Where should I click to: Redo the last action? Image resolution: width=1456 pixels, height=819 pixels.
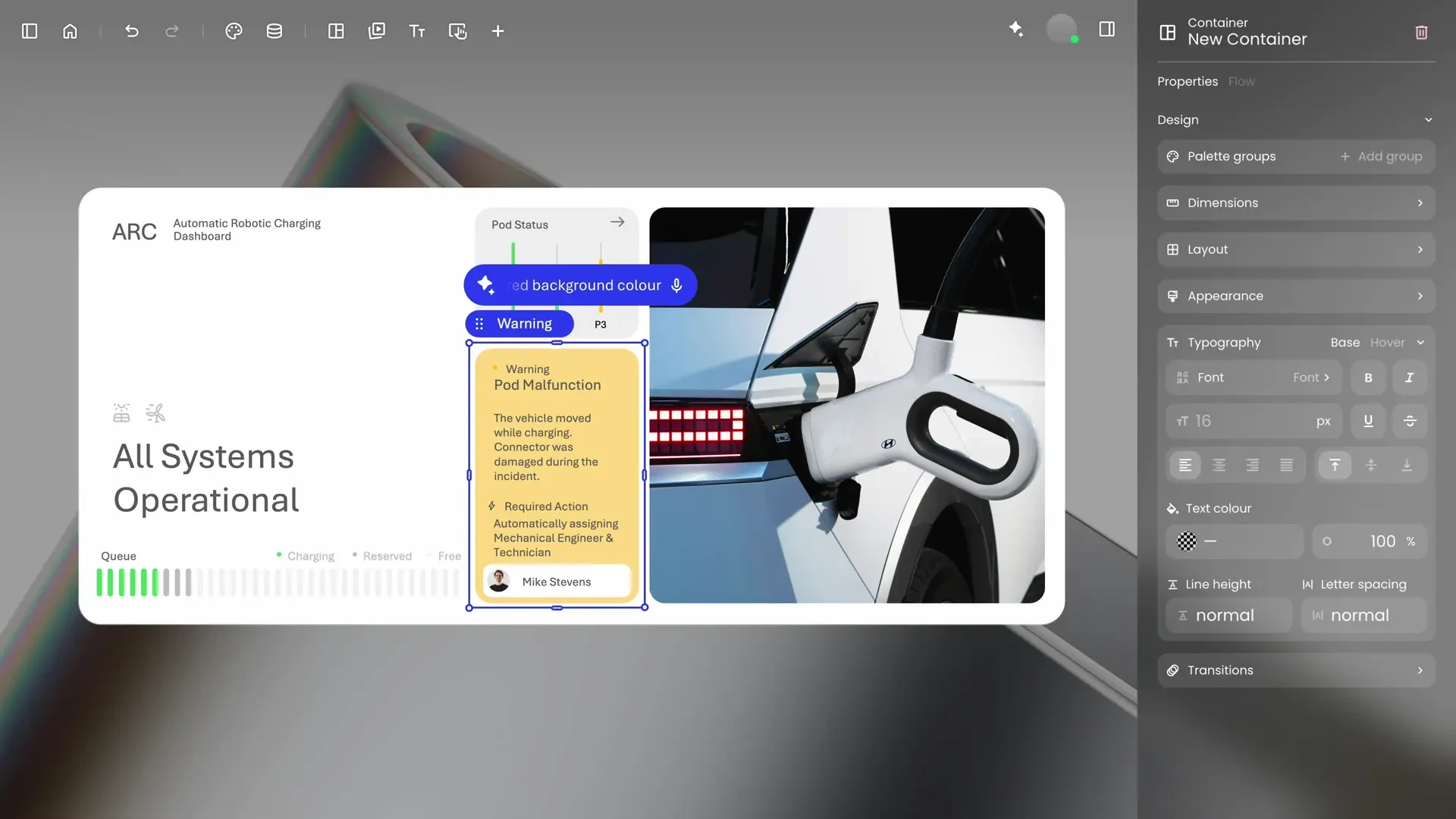click(172, 31)
